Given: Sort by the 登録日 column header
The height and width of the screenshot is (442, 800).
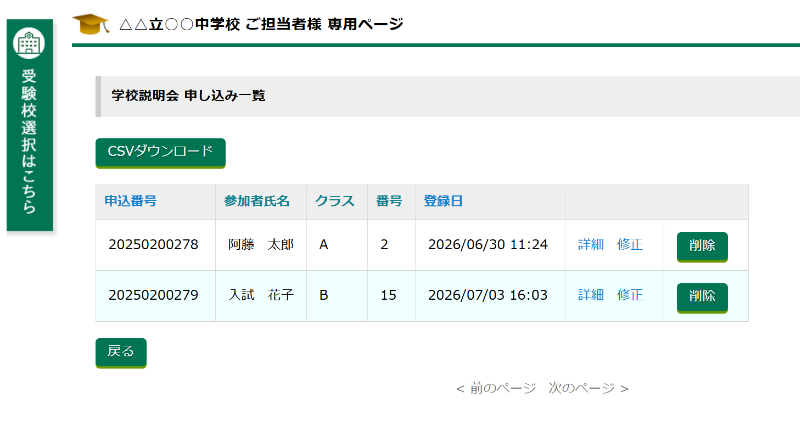Looking at the screenshot, I should [x=443, y=201].
